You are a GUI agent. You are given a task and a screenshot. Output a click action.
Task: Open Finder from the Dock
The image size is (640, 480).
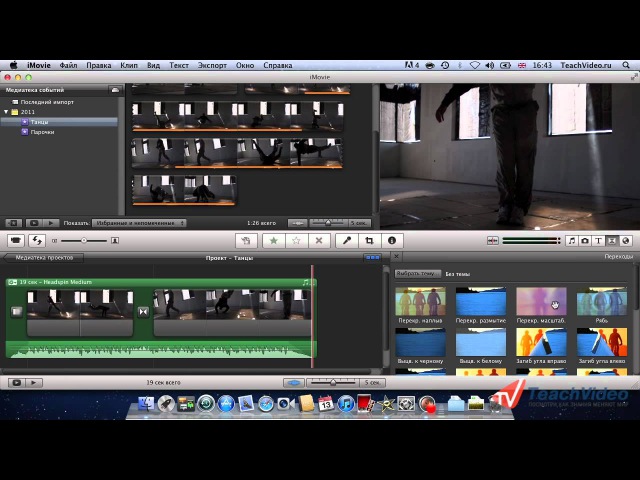146,404
